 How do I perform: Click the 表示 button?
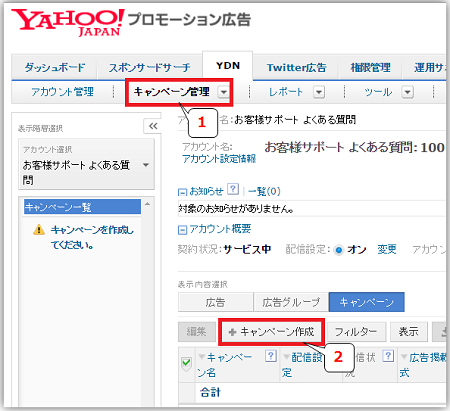point(409,332)
